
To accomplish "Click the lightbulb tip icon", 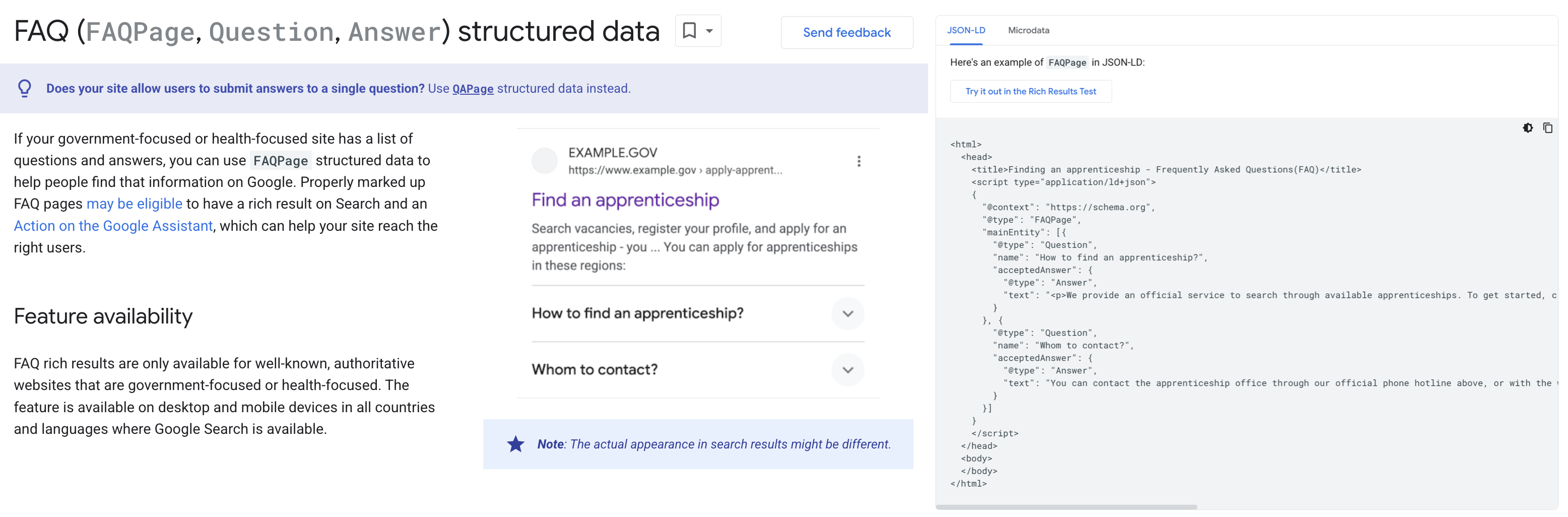I will coord(24,88).
